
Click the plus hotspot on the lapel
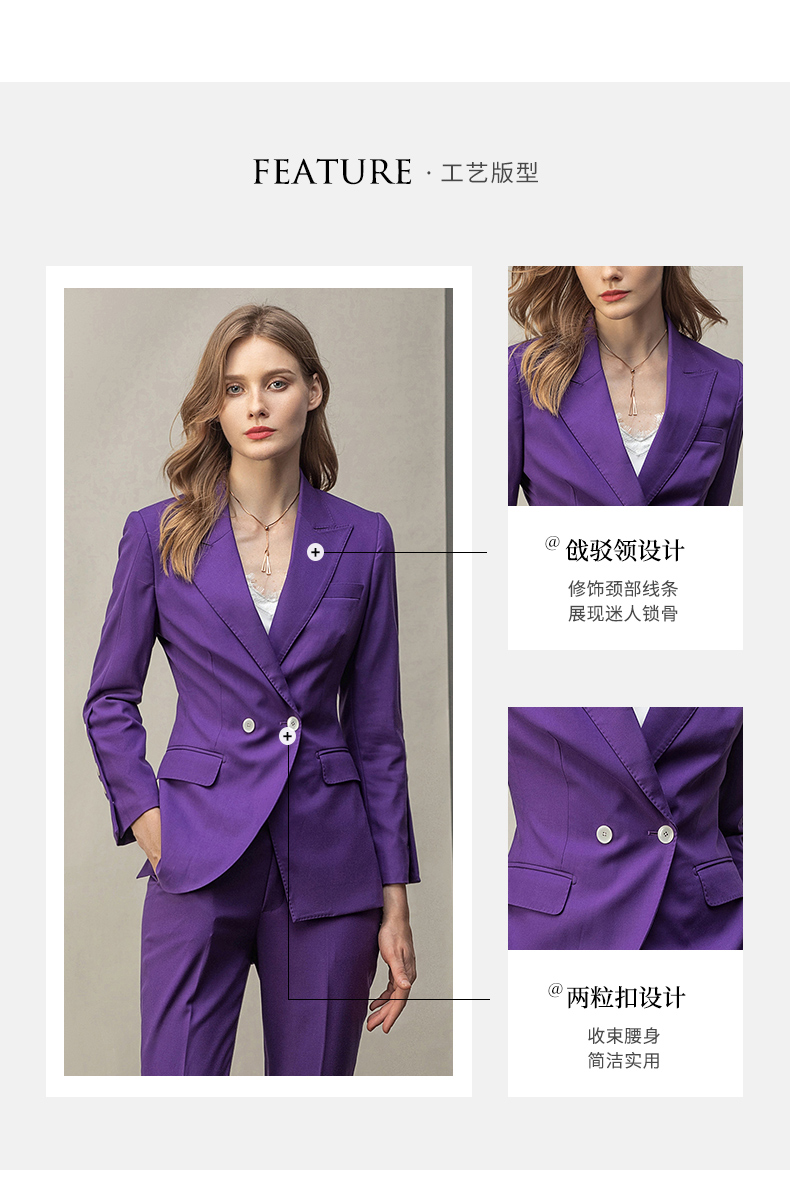tap(315, 552)
